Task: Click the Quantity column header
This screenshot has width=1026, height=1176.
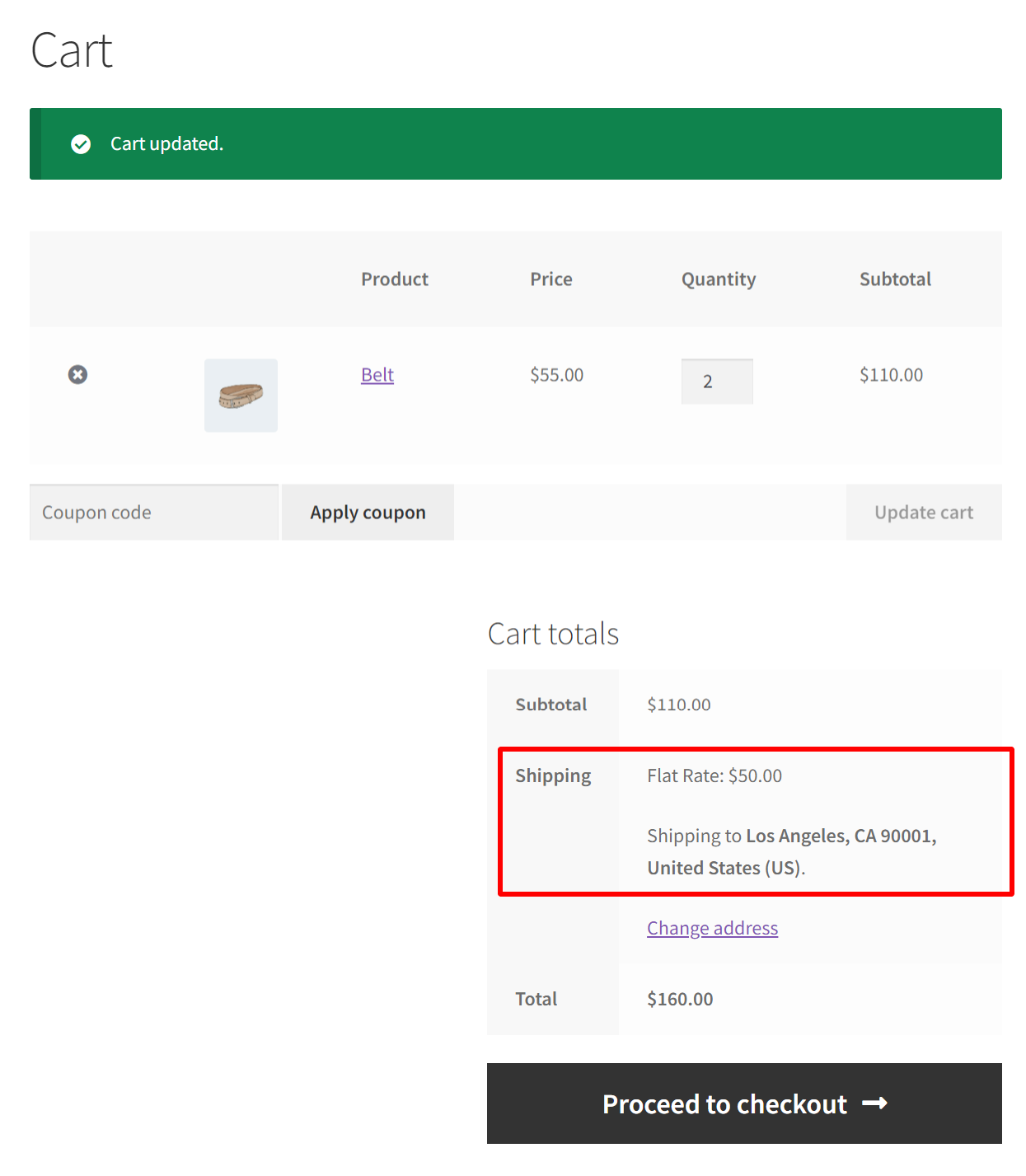Action: point(718,279)
